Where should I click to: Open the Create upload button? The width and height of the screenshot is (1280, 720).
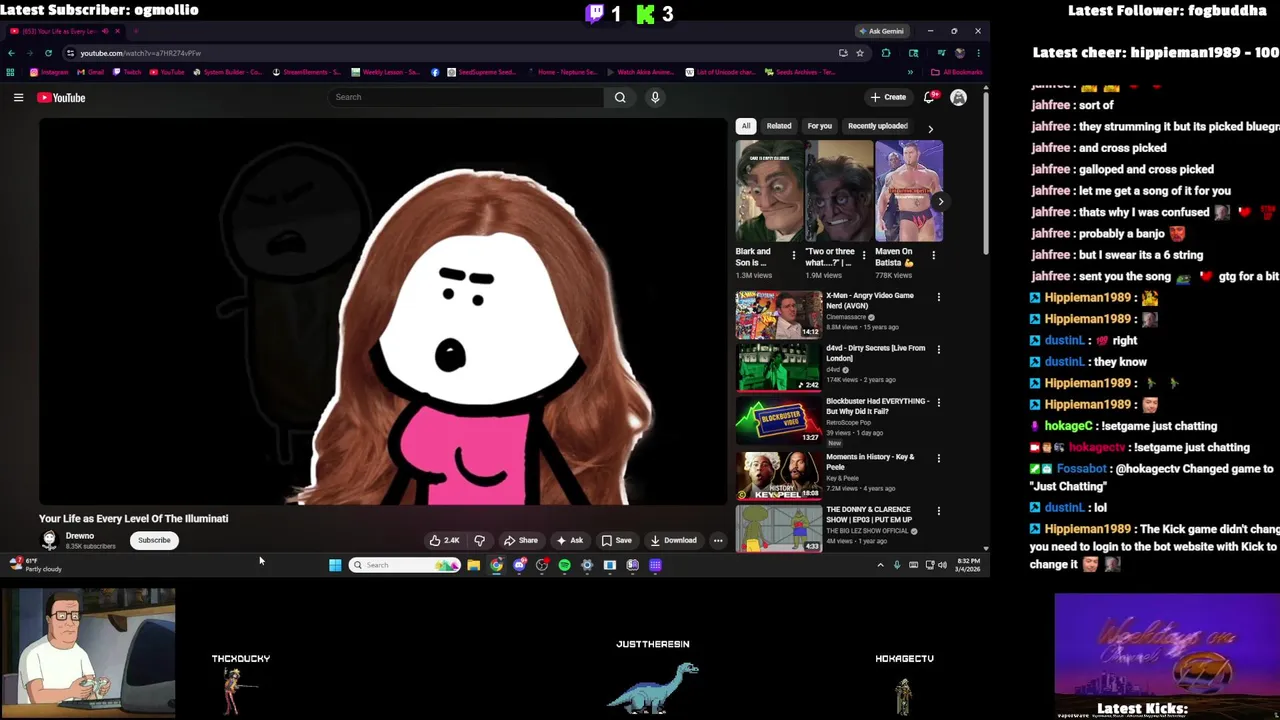pos(888,97)
